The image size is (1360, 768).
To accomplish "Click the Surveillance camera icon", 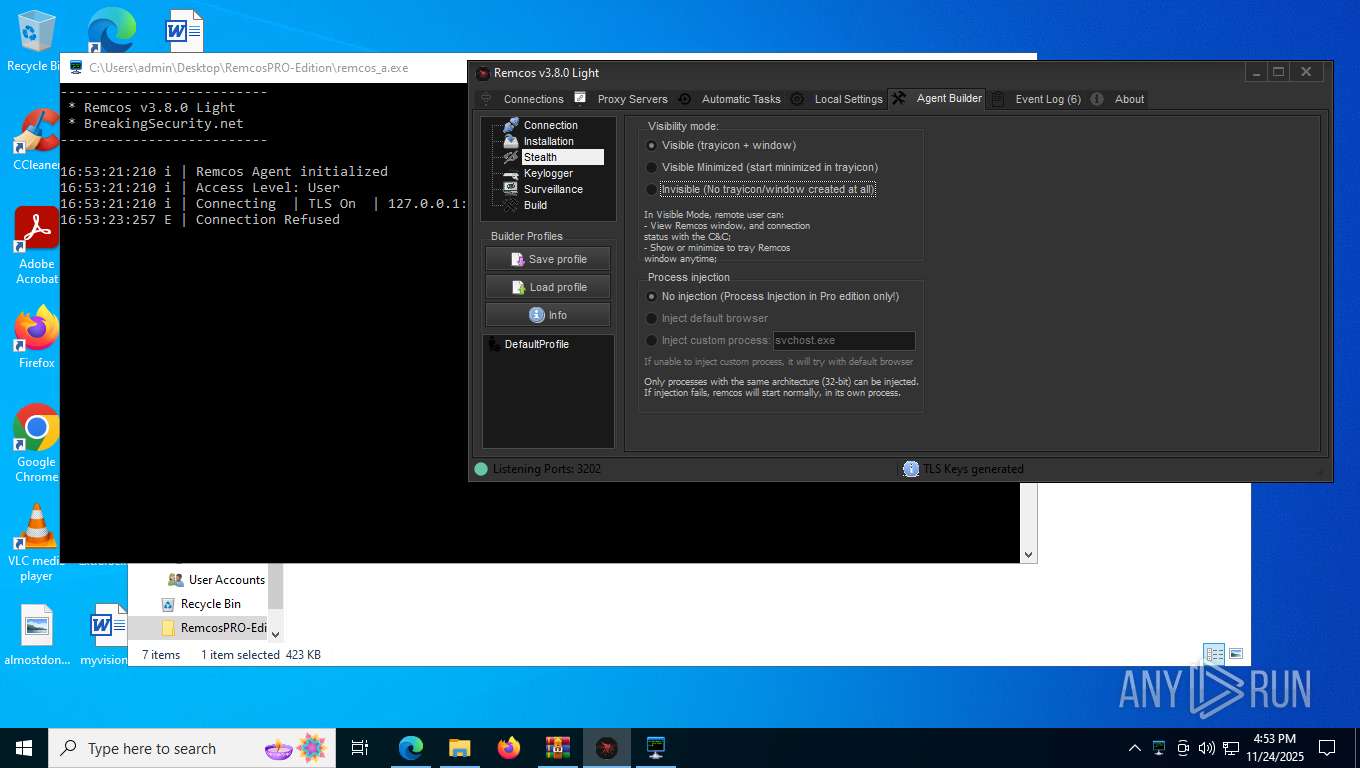I will 510,189.
